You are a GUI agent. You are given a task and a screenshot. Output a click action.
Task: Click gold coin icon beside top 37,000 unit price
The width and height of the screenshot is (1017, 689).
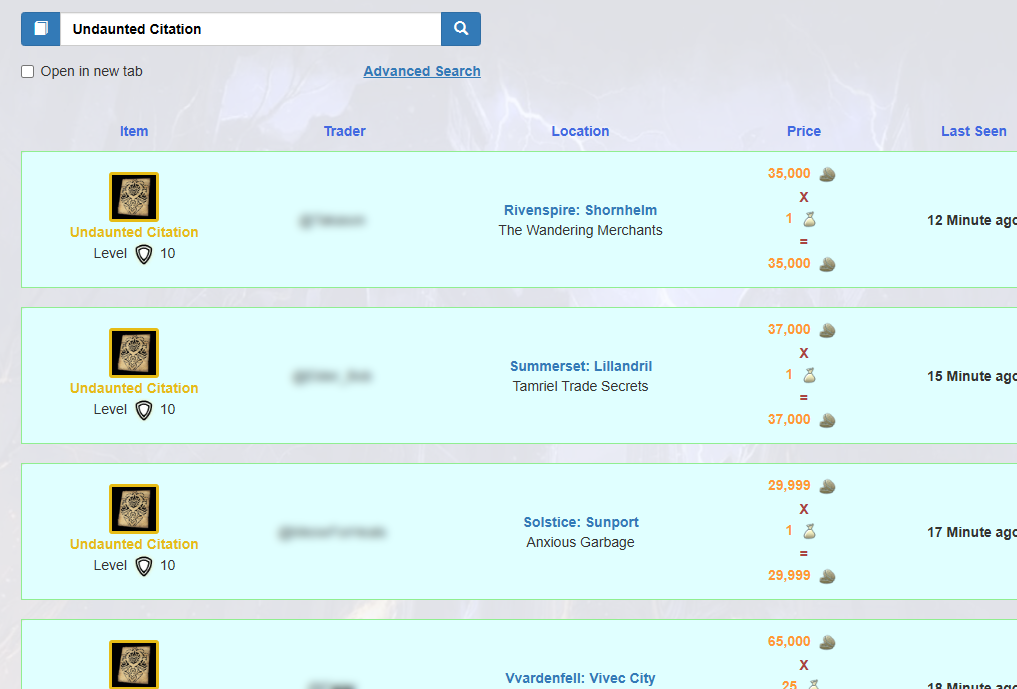pos(827,330)
